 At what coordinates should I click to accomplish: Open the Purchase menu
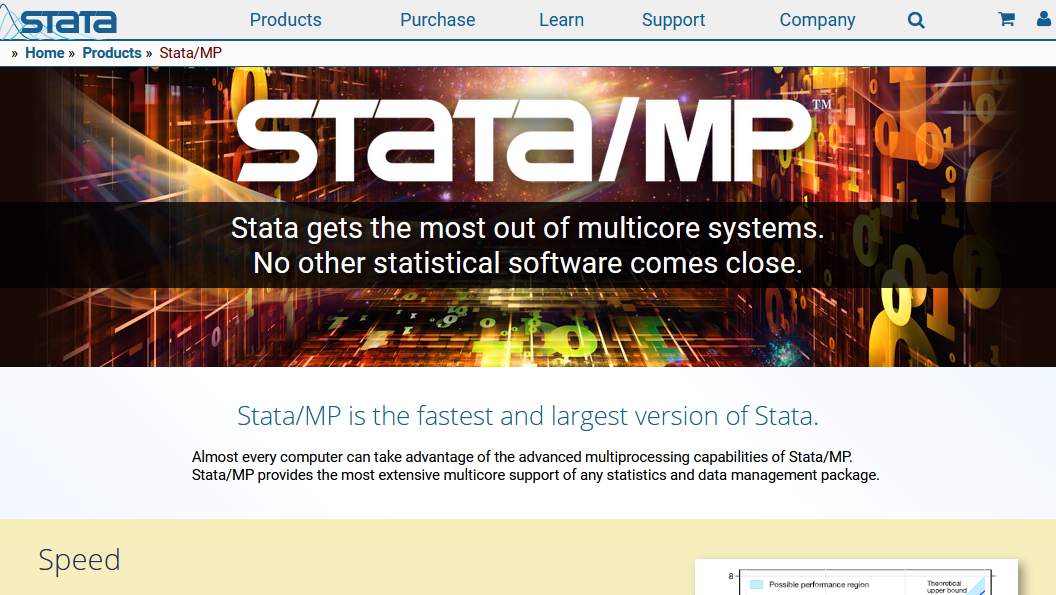click(x=438, y=20)
